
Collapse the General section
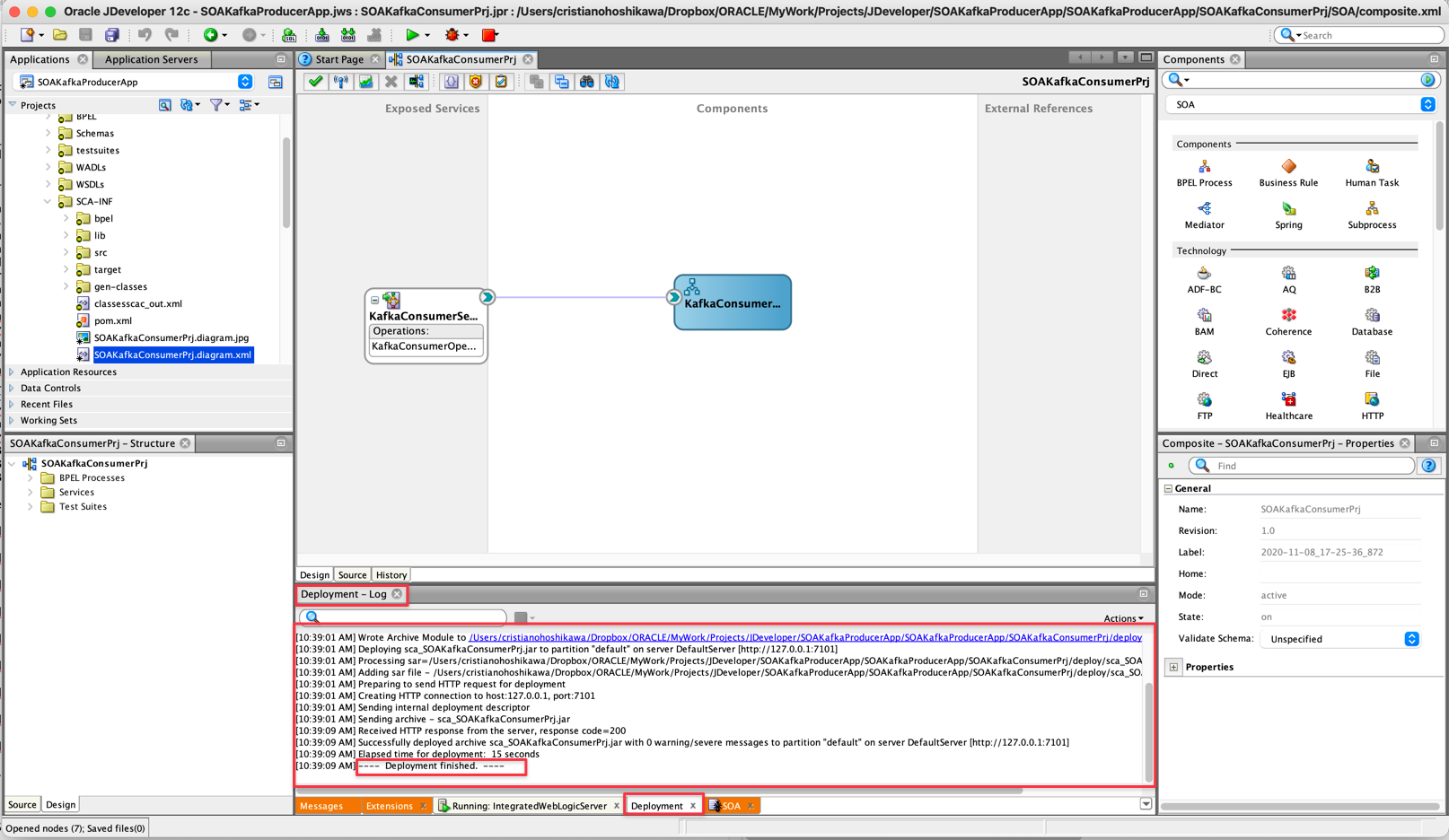click(1168, 488)
